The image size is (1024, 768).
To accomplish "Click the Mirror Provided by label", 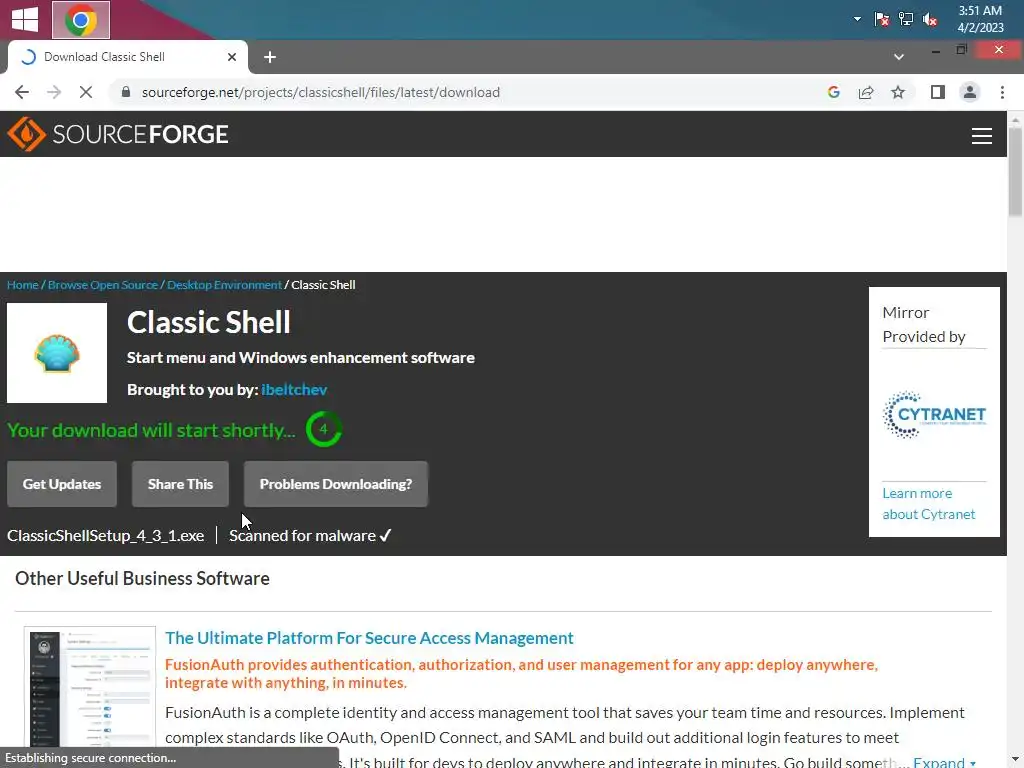I will 923,325.
